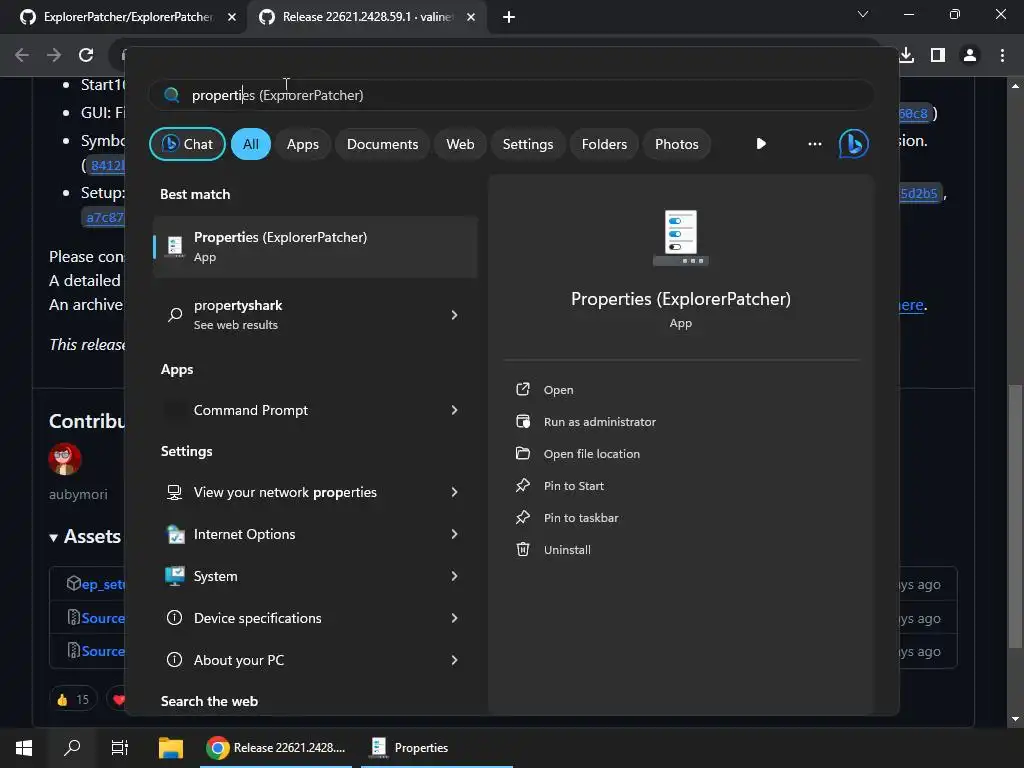Open the more options ellipsis in search filters
1024x768 pixels.
(x=814, y=144)
